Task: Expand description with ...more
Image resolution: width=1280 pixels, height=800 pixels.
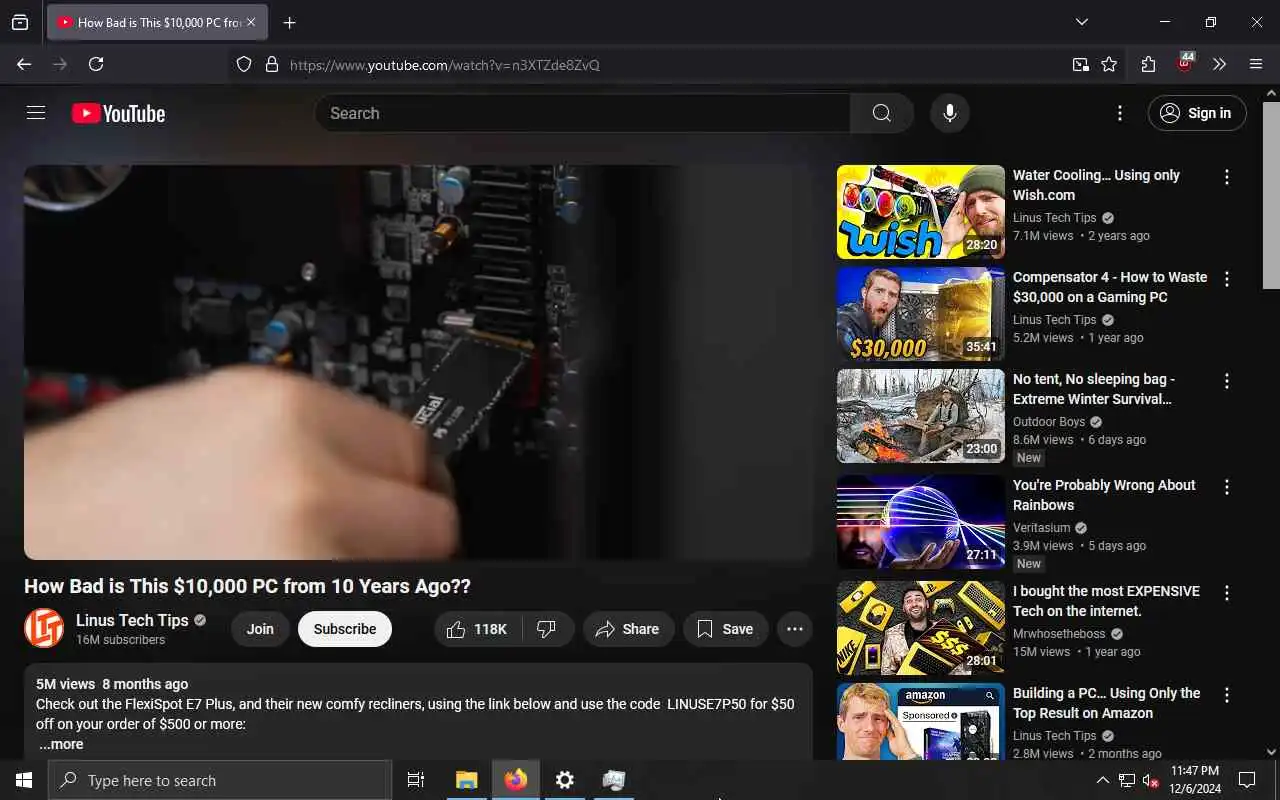Action: (x=61, y=744)
